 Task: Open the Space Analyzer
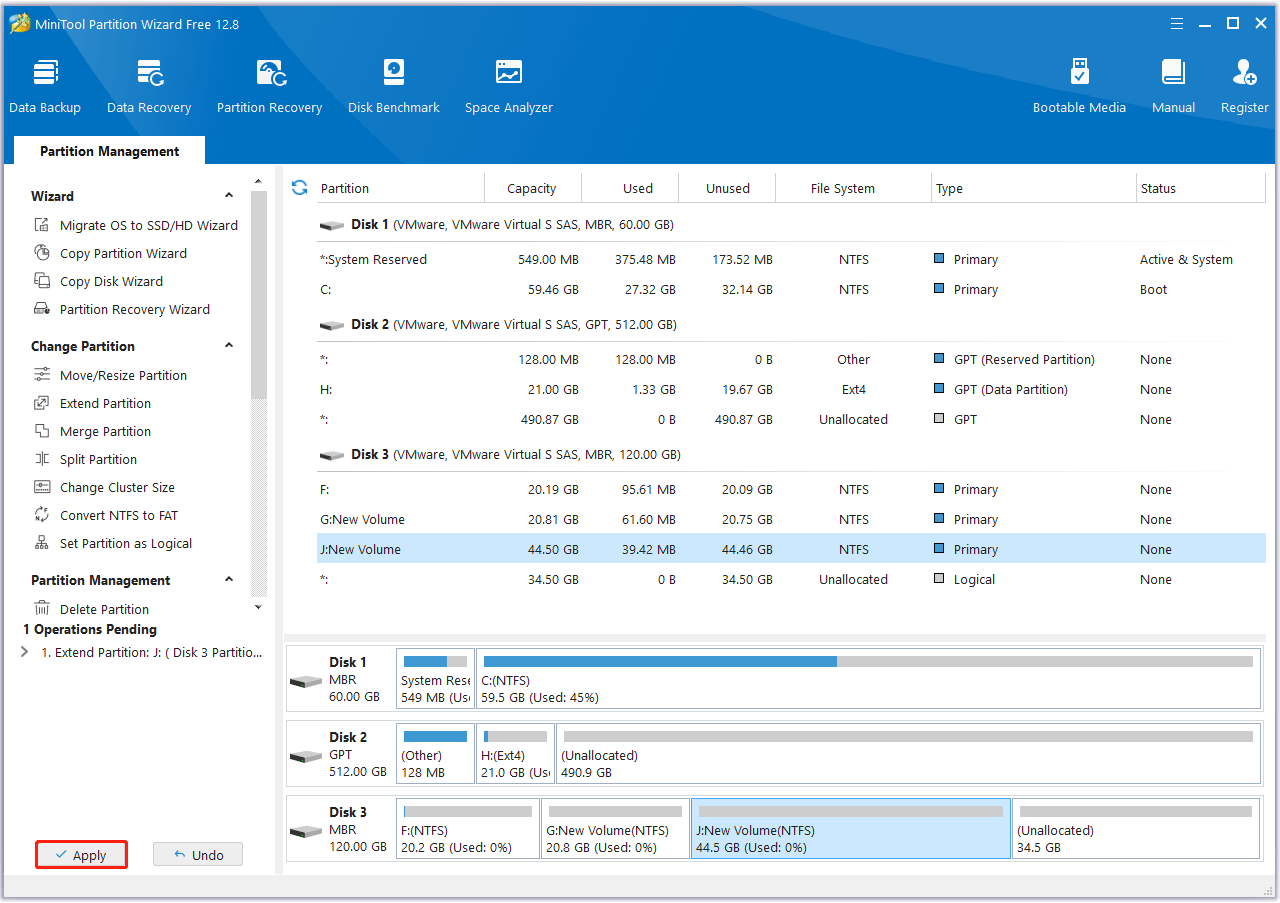tap(509, 87)
